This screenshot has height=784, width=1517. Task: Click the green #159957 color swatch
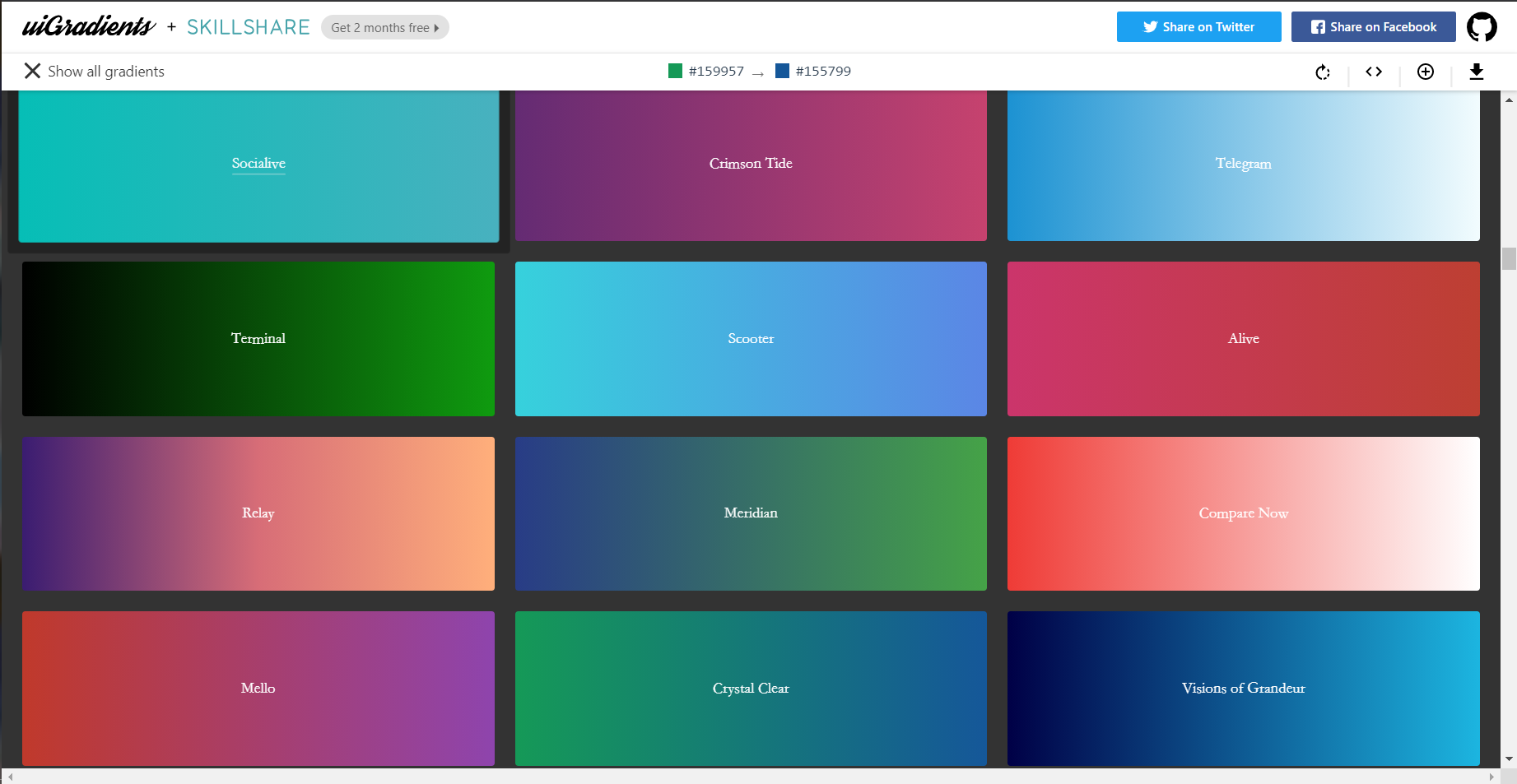(676, 71)
